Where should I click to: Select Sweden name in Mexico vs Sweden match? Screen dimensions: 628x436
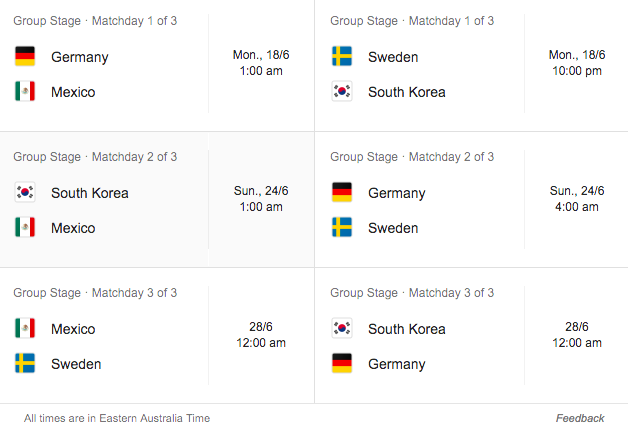(x=76, y=364)
